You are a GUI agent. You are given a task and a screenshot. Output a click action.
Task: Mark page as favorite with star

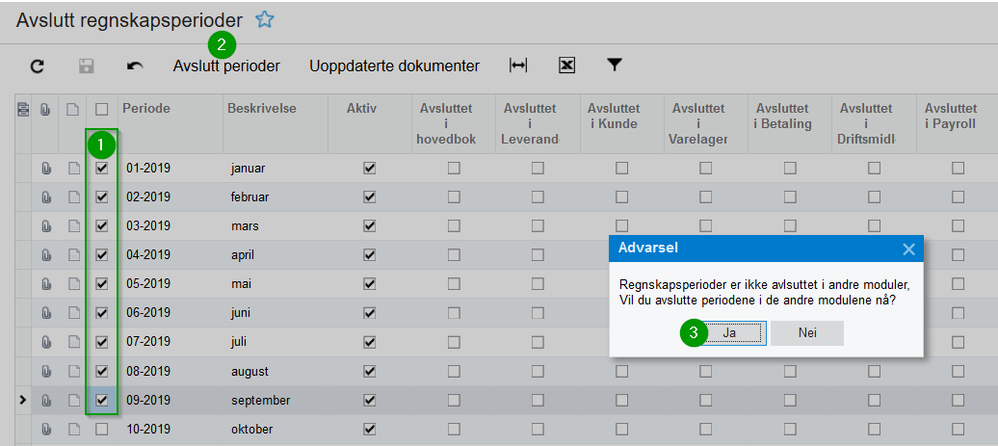pyautogui.click(x=265, y=19)
